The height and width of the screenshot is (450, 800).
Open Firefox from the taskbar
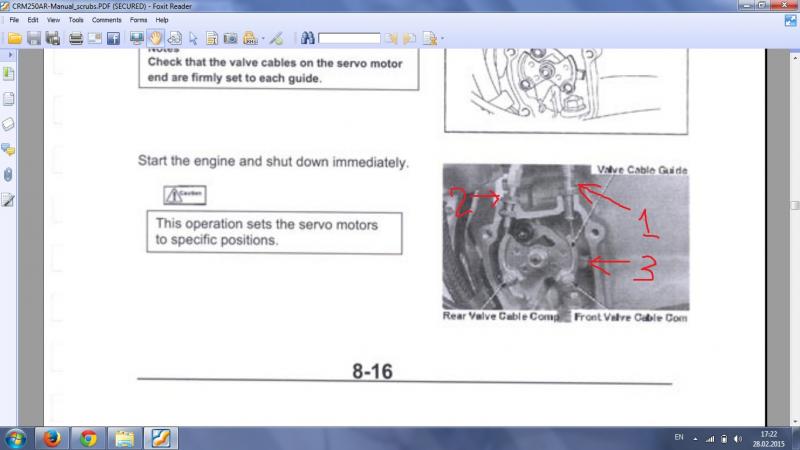pos(52,439)
